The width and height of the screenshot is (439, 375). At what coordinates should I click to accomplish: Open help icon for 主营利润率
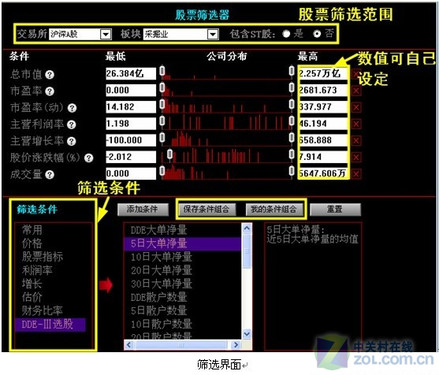click(x=71, y=125)
